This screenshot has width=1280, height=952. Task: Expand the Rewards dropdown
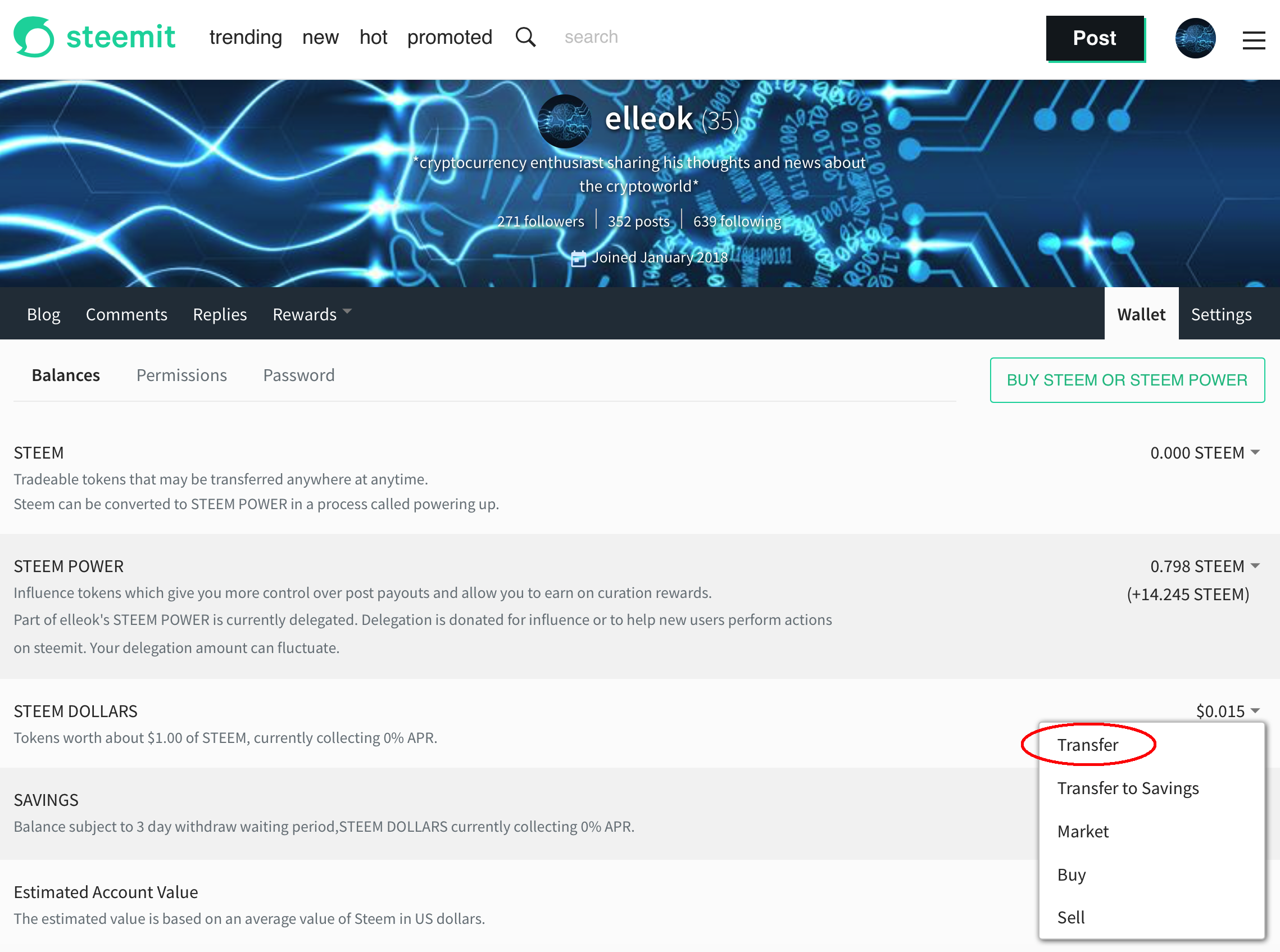[x=312, y=314]
